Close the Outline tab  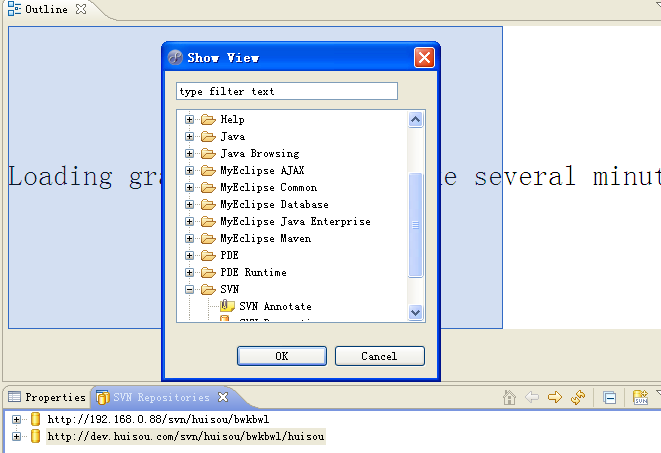pyautogui.click(x=81, y=9)
